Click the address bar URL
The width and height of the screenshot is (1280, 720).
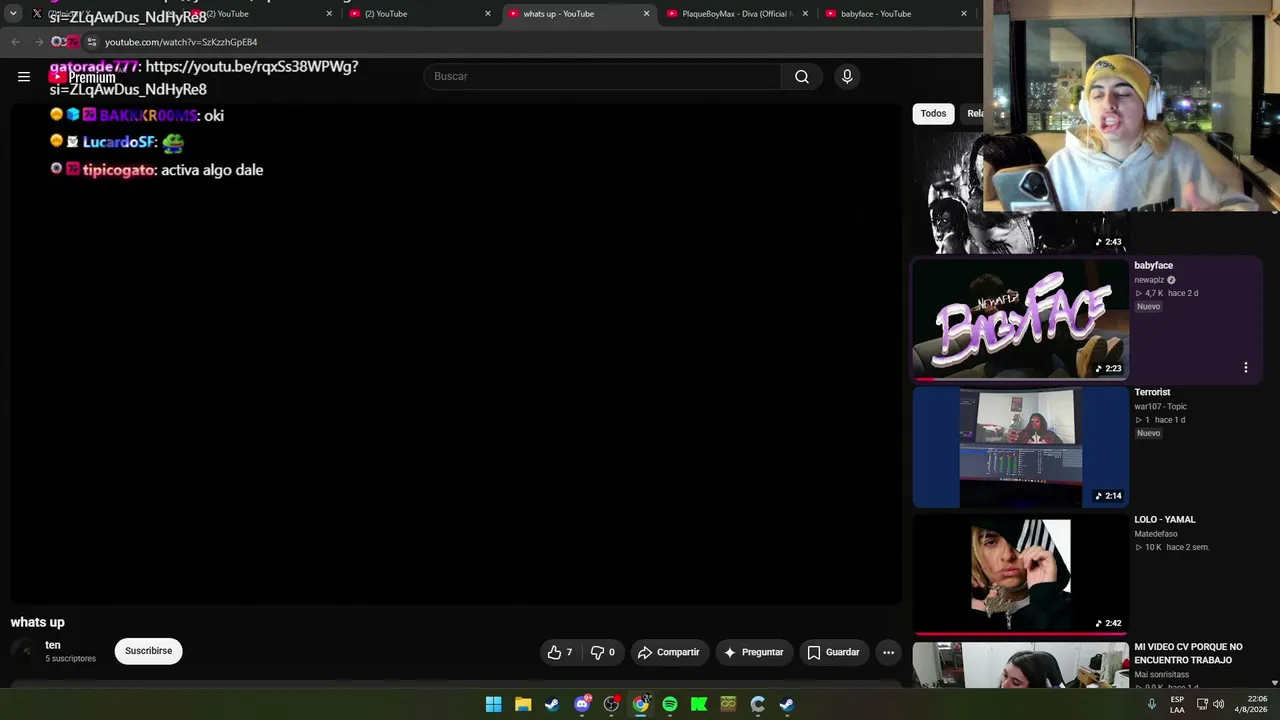click(x=181, y=42)
